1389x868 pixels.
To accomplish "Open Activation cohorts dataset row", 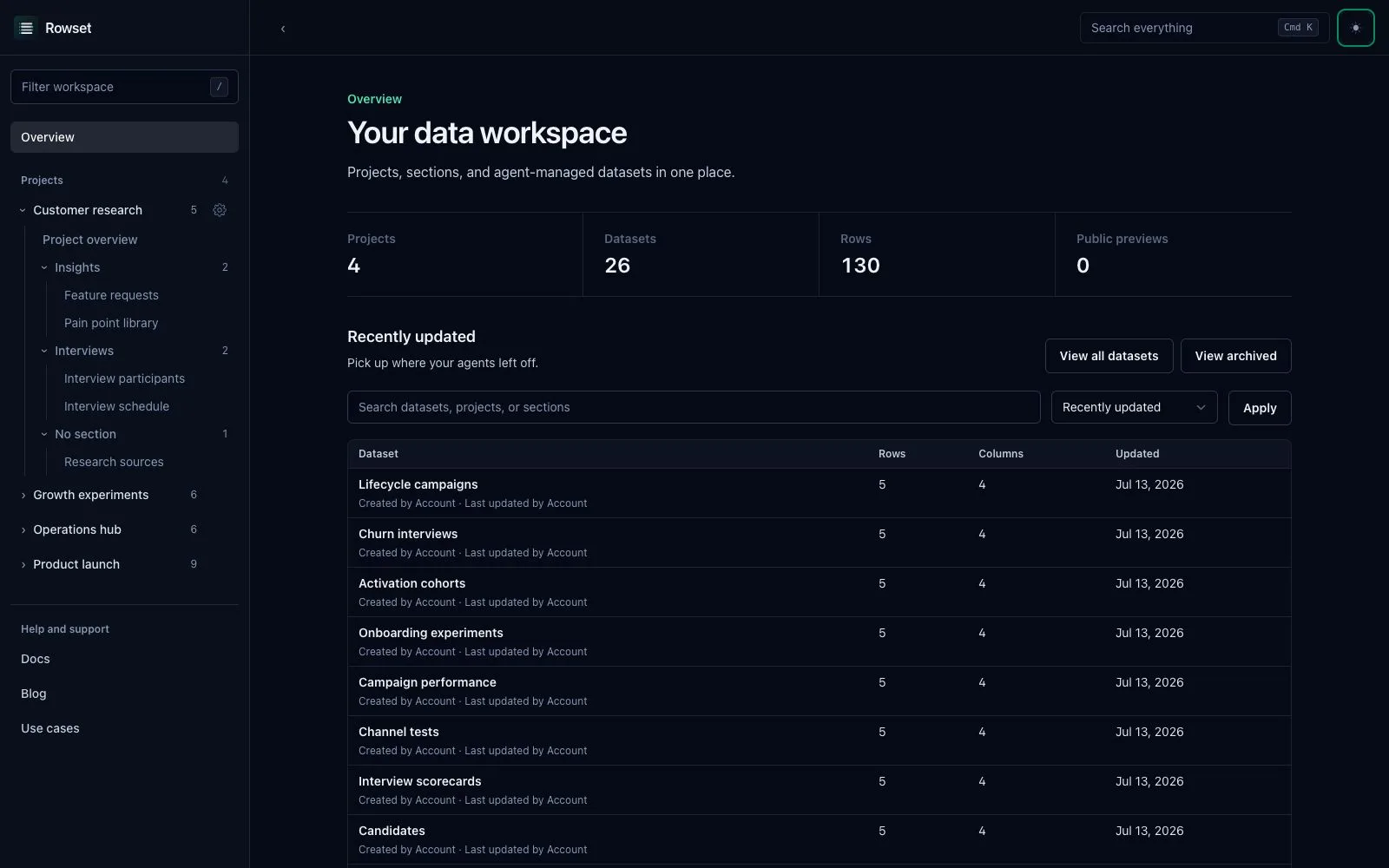I will 819,592.
